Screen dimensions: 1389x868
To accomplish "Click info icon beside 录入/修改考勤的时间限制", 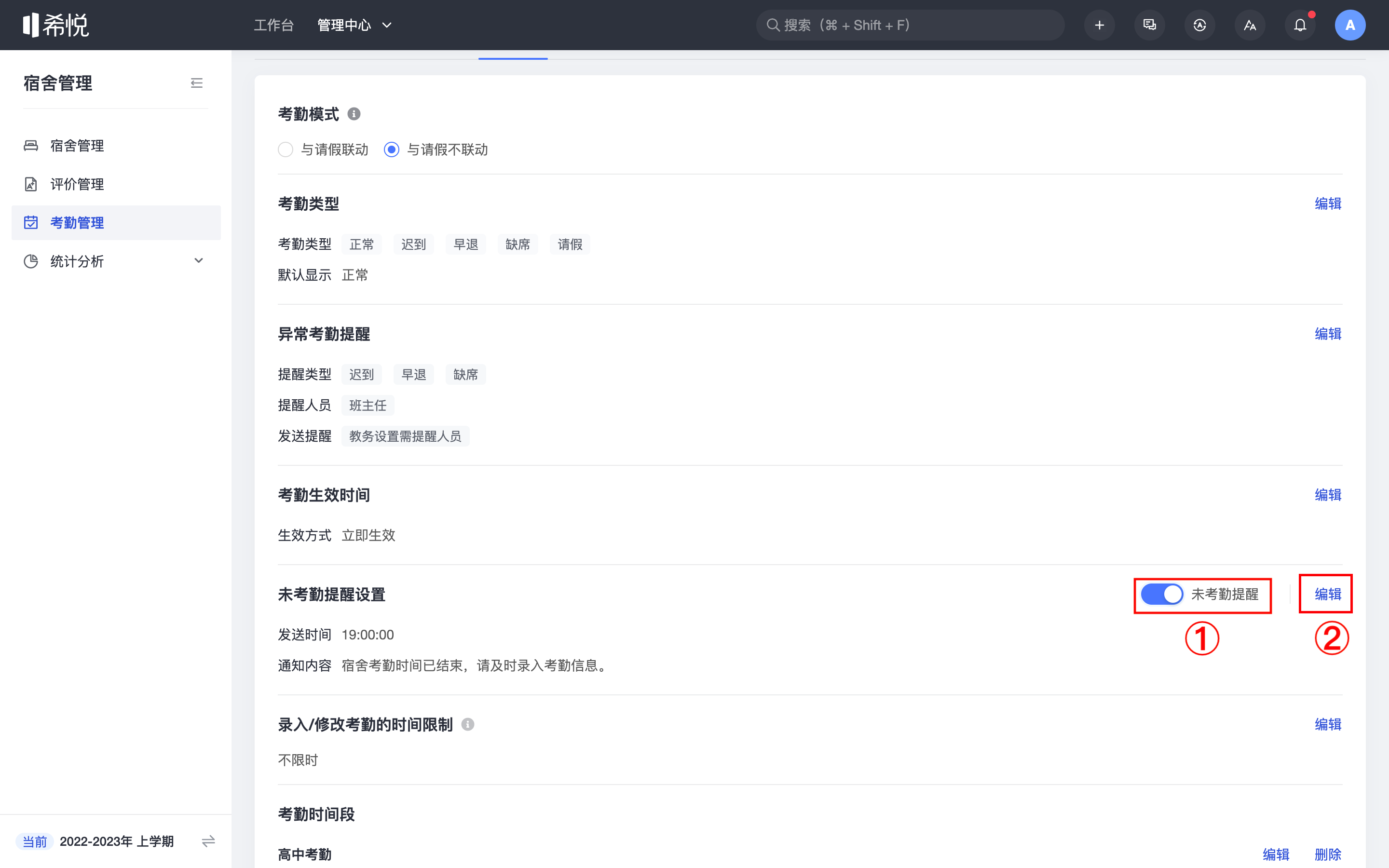I will (x=468, y=724).
